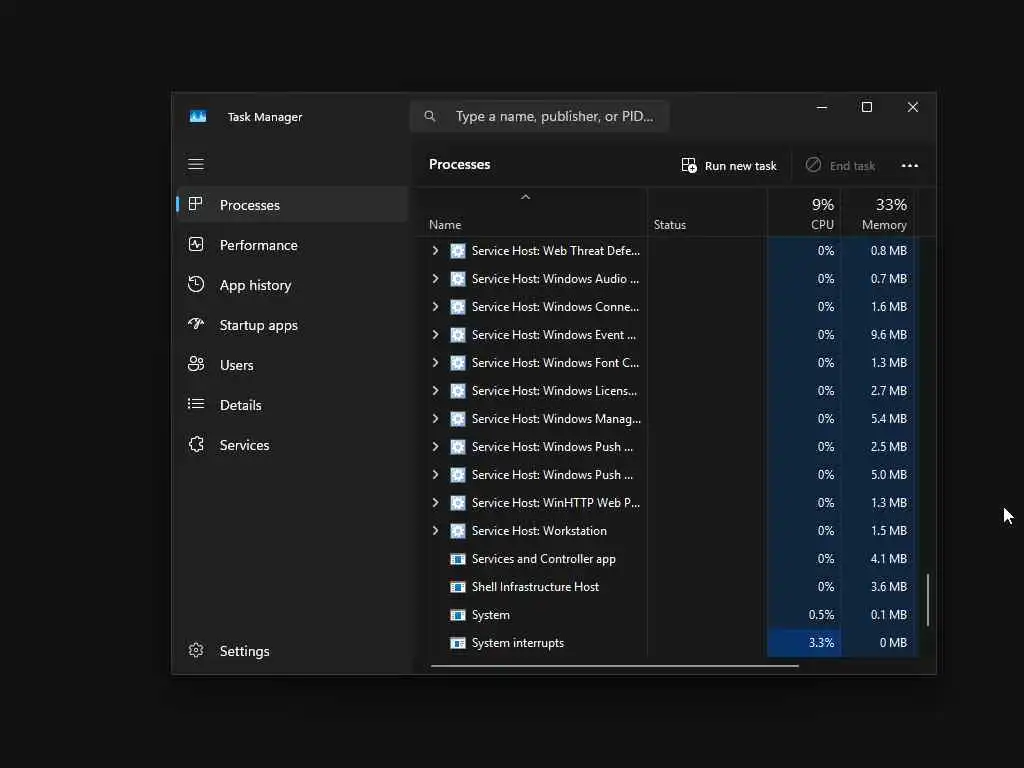Select the Service Host: Windows Licens... name
Viewport: 1024px width, 768px height.
tap(554, 391)
